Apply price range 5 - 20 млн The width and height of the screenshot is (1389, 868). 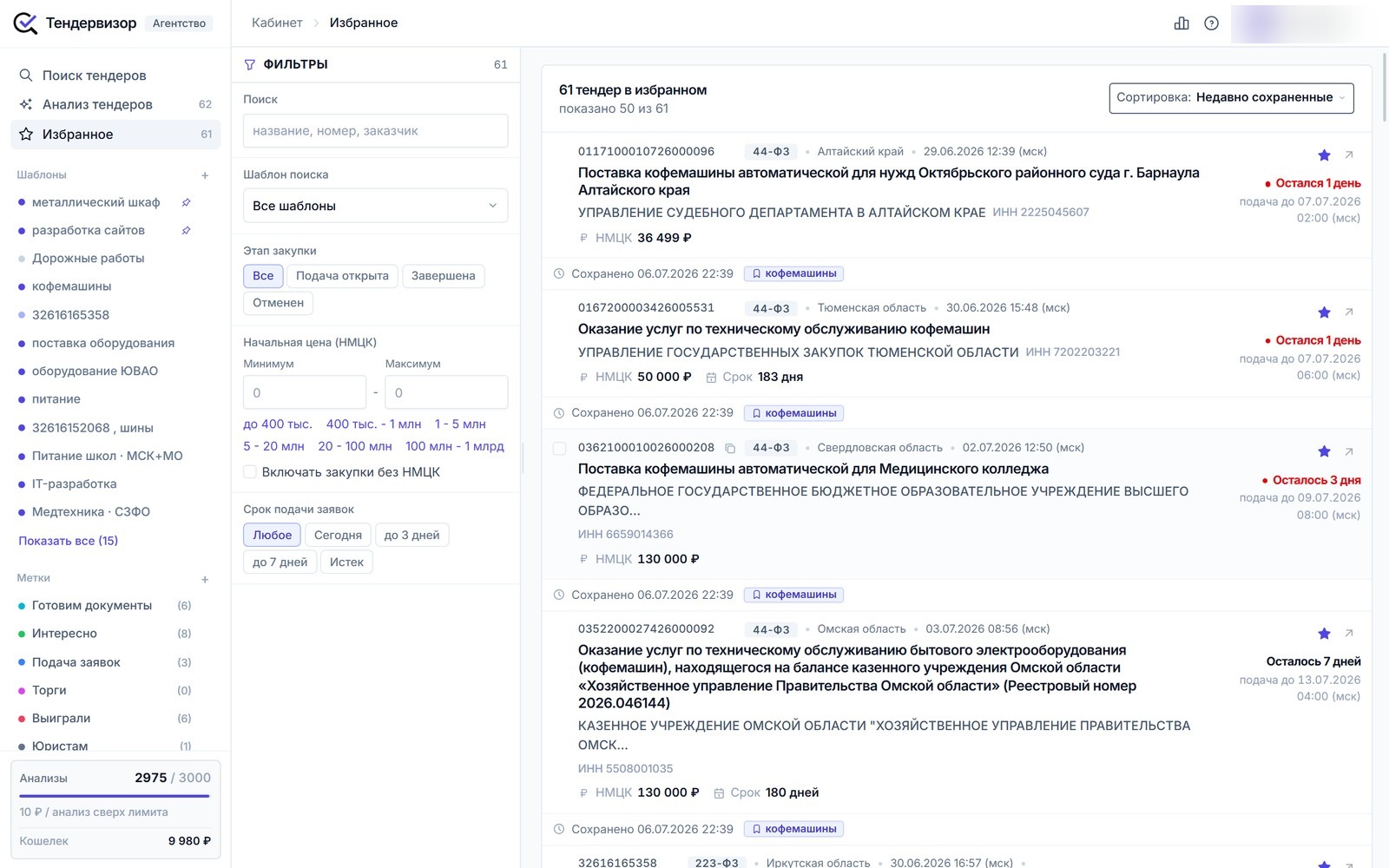tap(273, 446)
